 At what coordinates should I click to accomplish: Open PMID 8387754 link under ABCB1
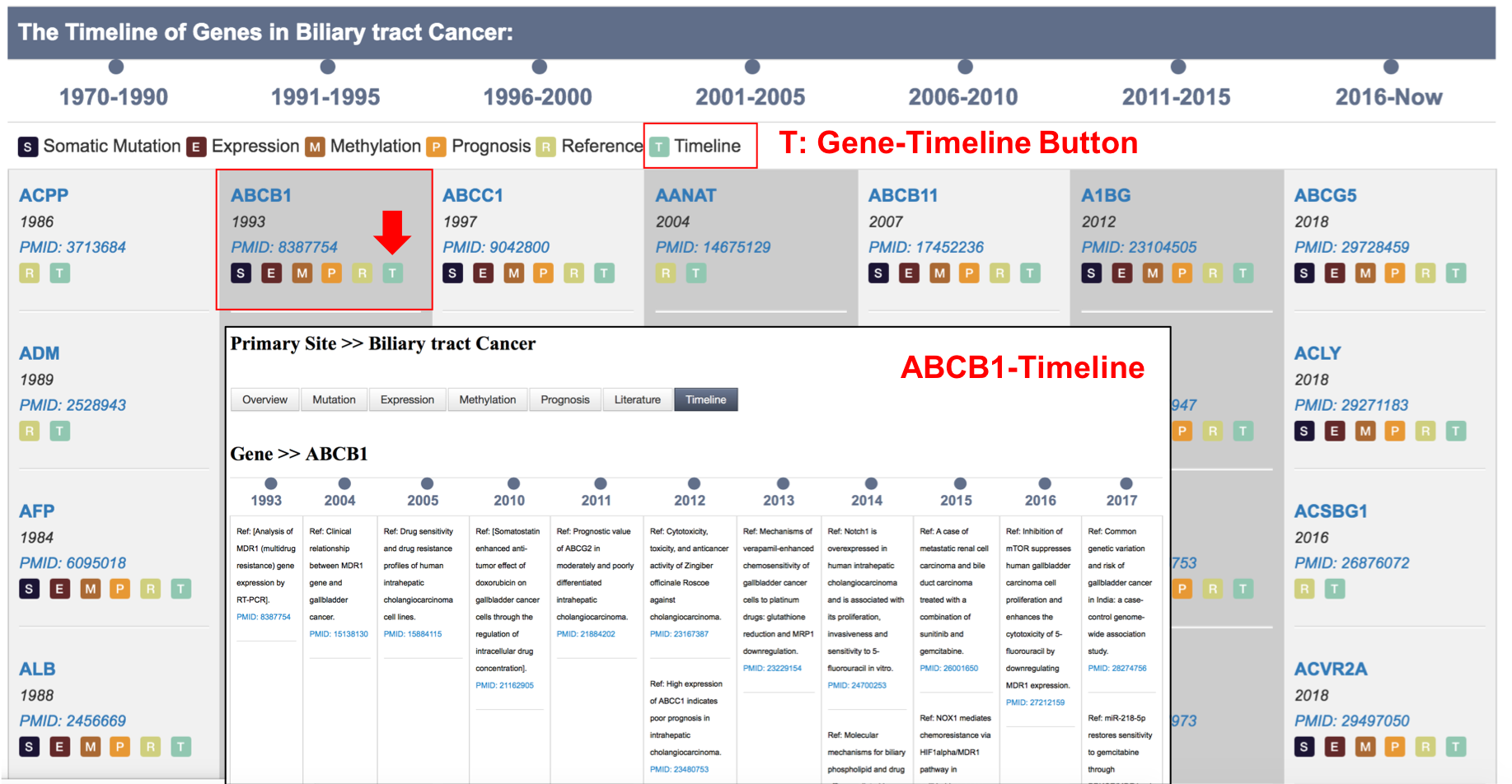284,247
